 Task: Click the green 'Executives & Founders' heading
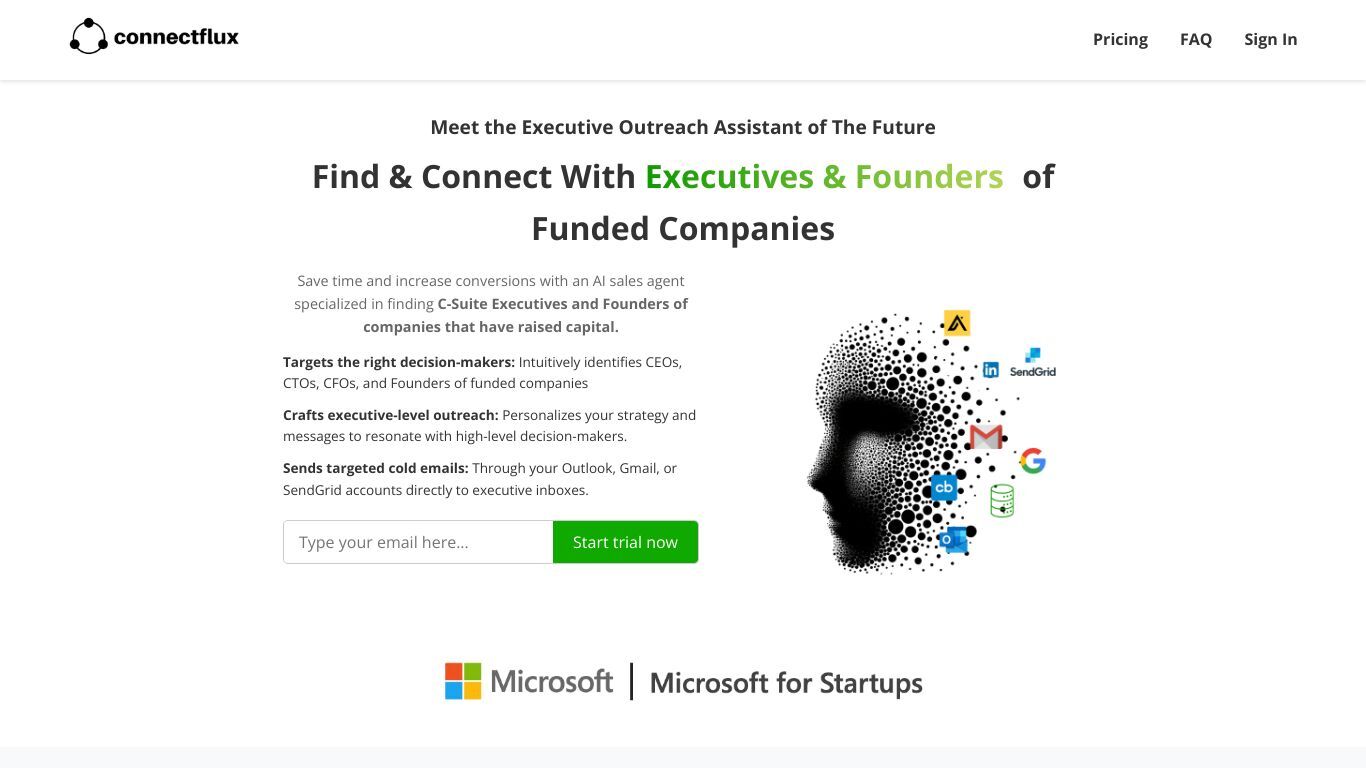click(x=824, y=176)
